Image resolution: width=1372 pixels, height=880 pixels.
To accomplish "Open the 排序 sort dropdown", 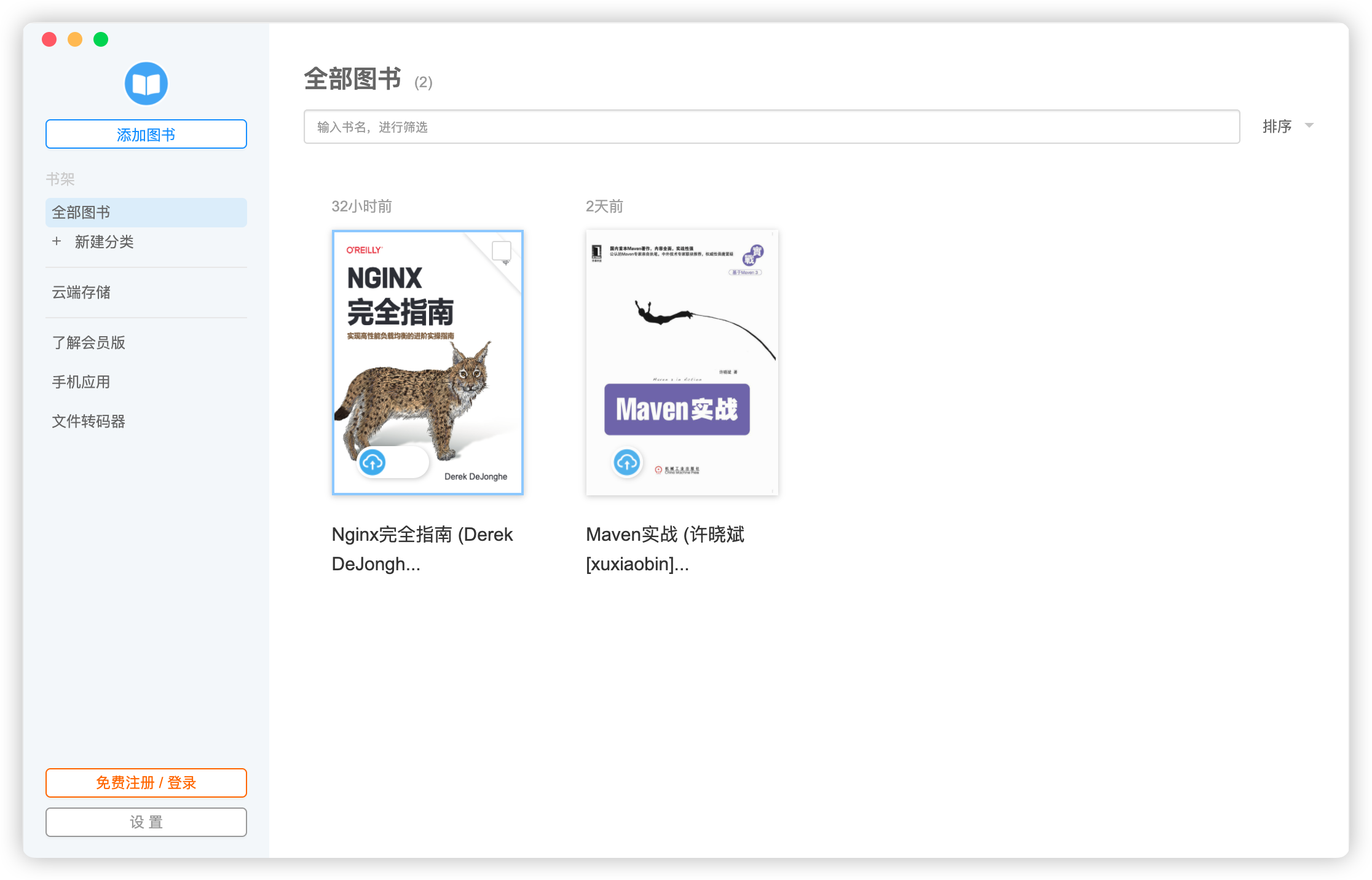I will tap(1277, 127).
